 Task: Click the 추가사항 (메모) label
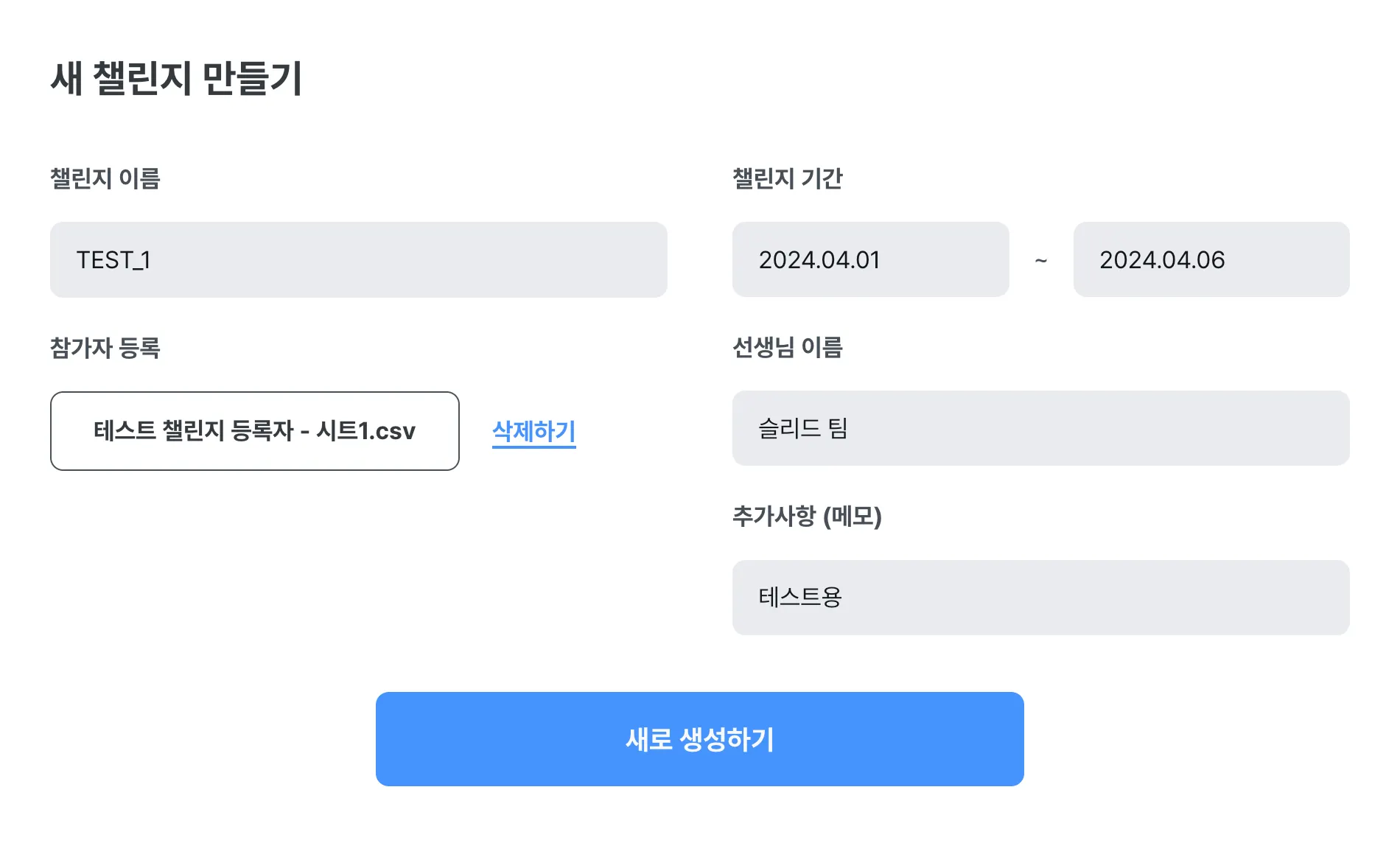click(x=807, y=516)
